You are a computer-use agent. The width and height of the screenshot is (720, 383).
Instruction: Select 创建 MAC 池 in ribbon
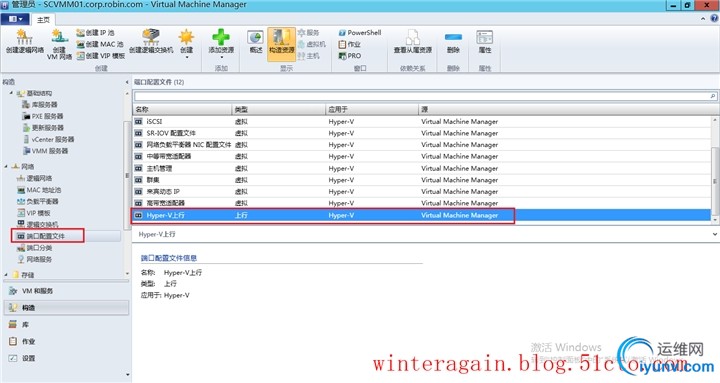[x=99, y=44]
